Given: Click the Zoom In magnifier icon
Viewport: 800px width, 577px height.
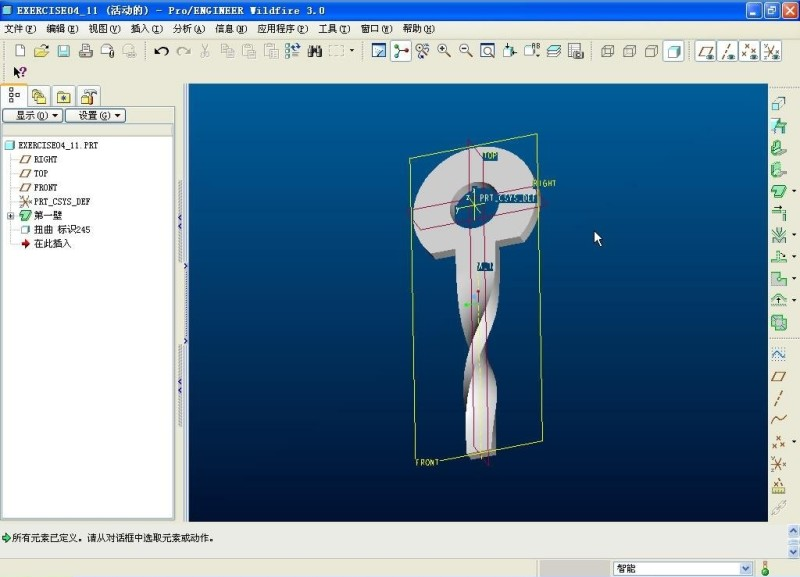Looking at the screenshot, I should (445, 51).
